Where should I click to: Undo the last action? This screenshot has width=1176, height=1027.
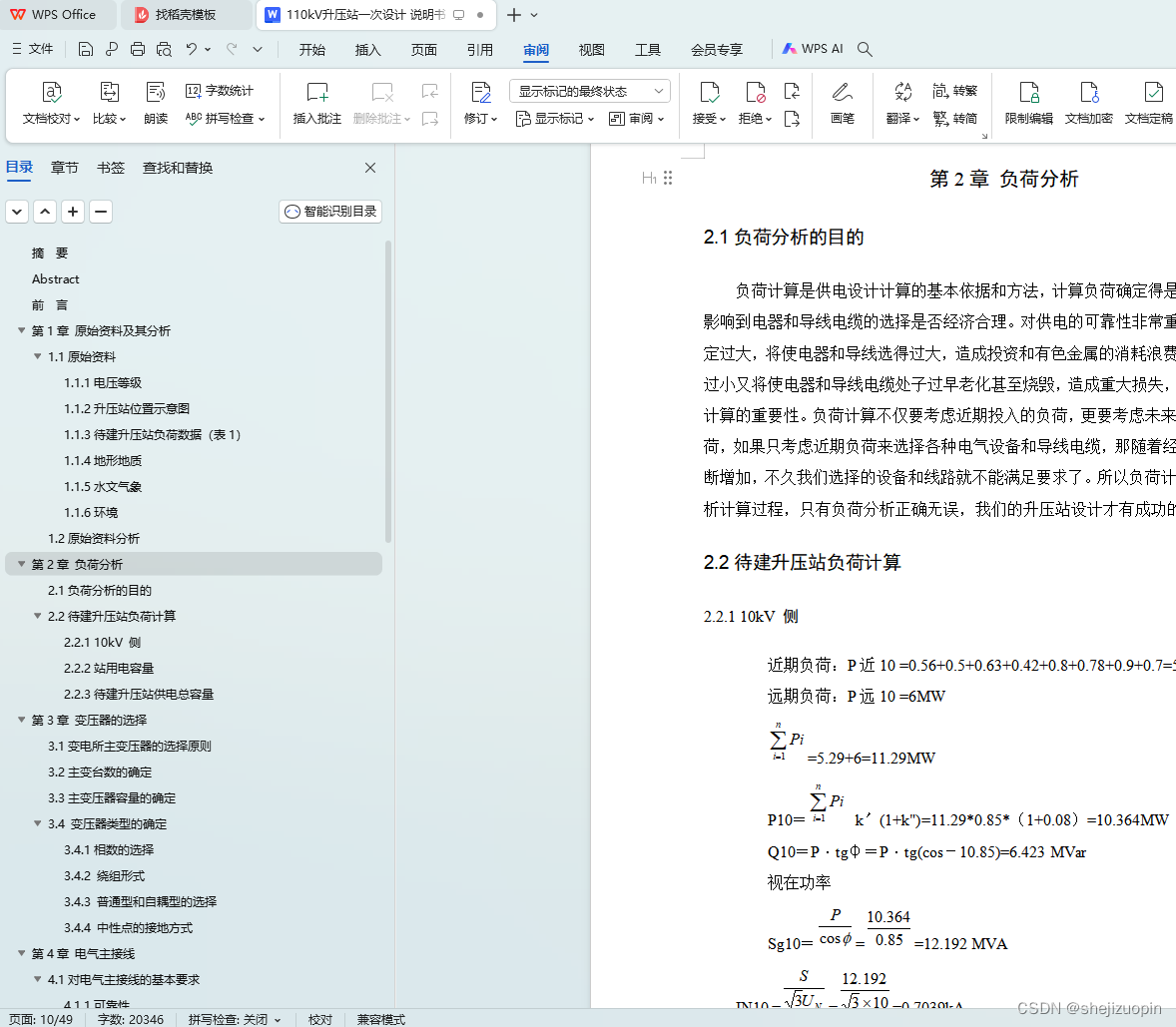(192, 50)
